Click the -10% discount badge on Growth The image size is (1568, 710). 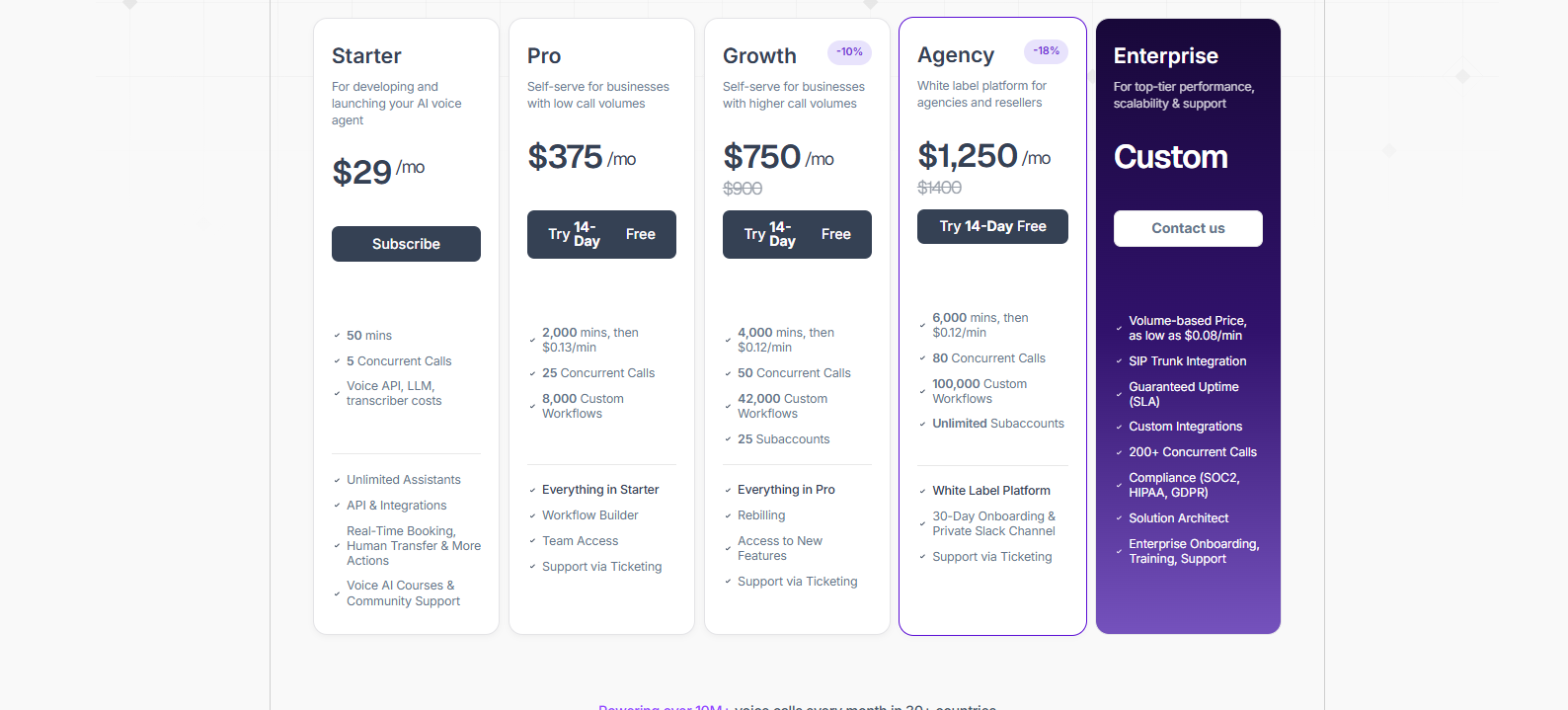click(x=849, y=52)
